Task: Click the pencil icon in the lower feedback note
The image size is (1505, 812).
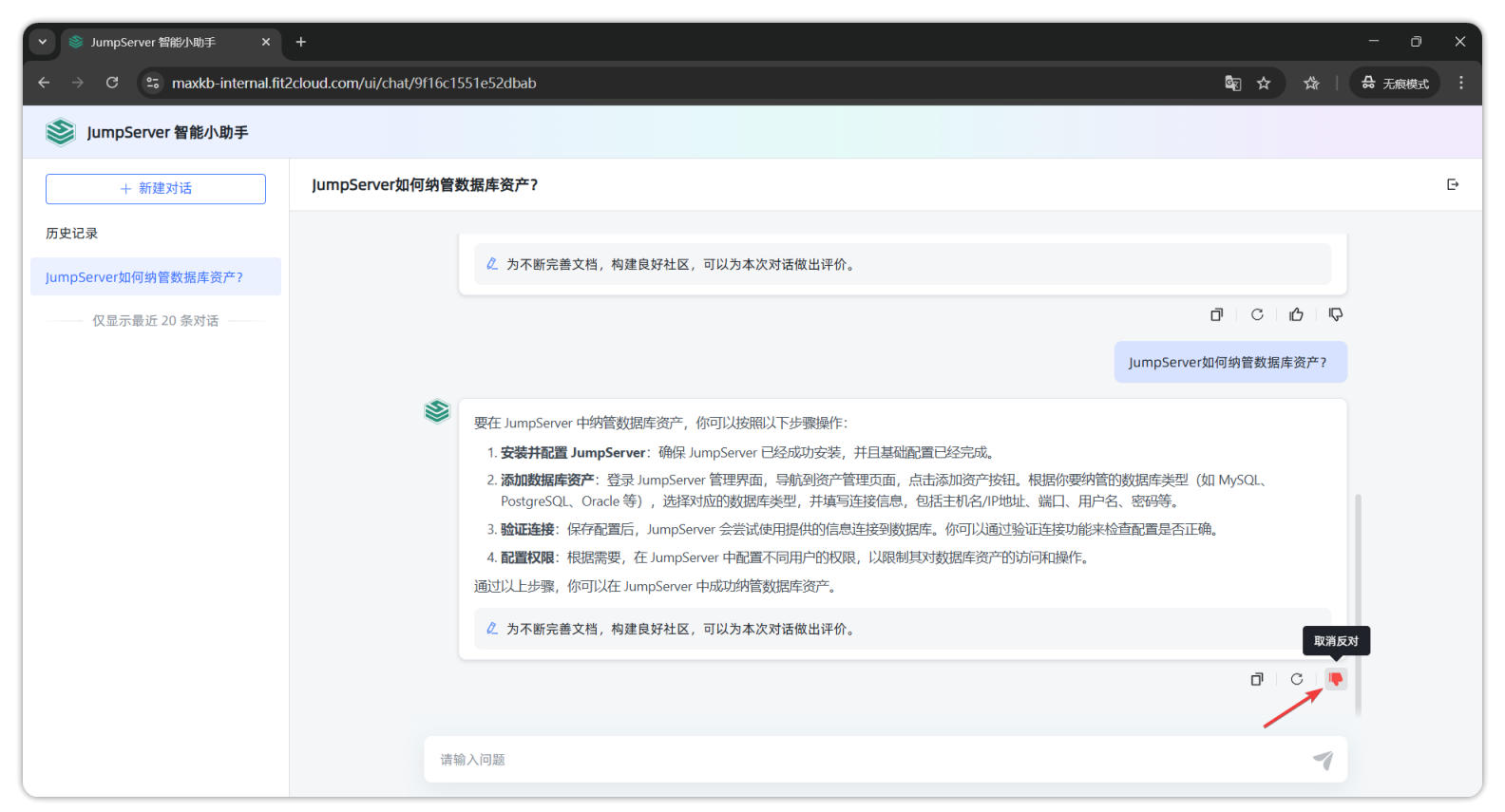Action: pos(492,628)
